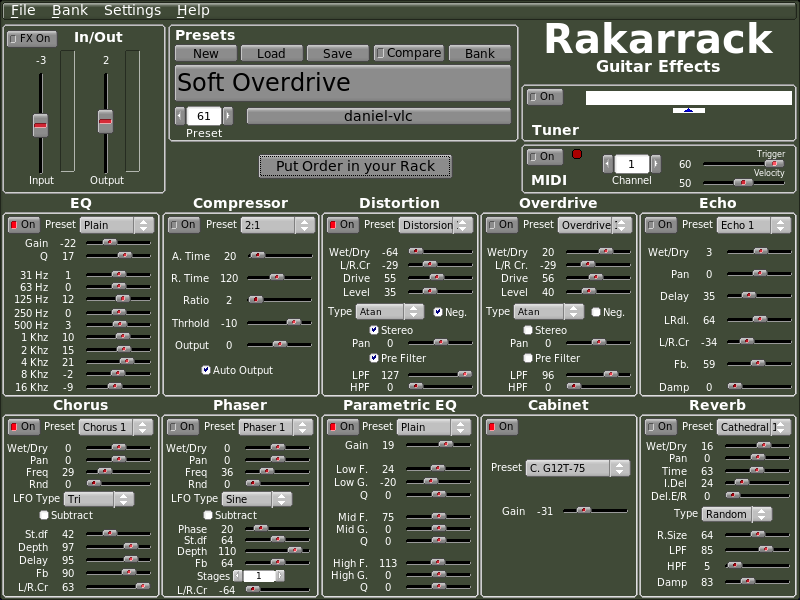The image size is (800, 600).
Task: Enable Subtract in the Chorus panel
Action: (x=42, y=515)
